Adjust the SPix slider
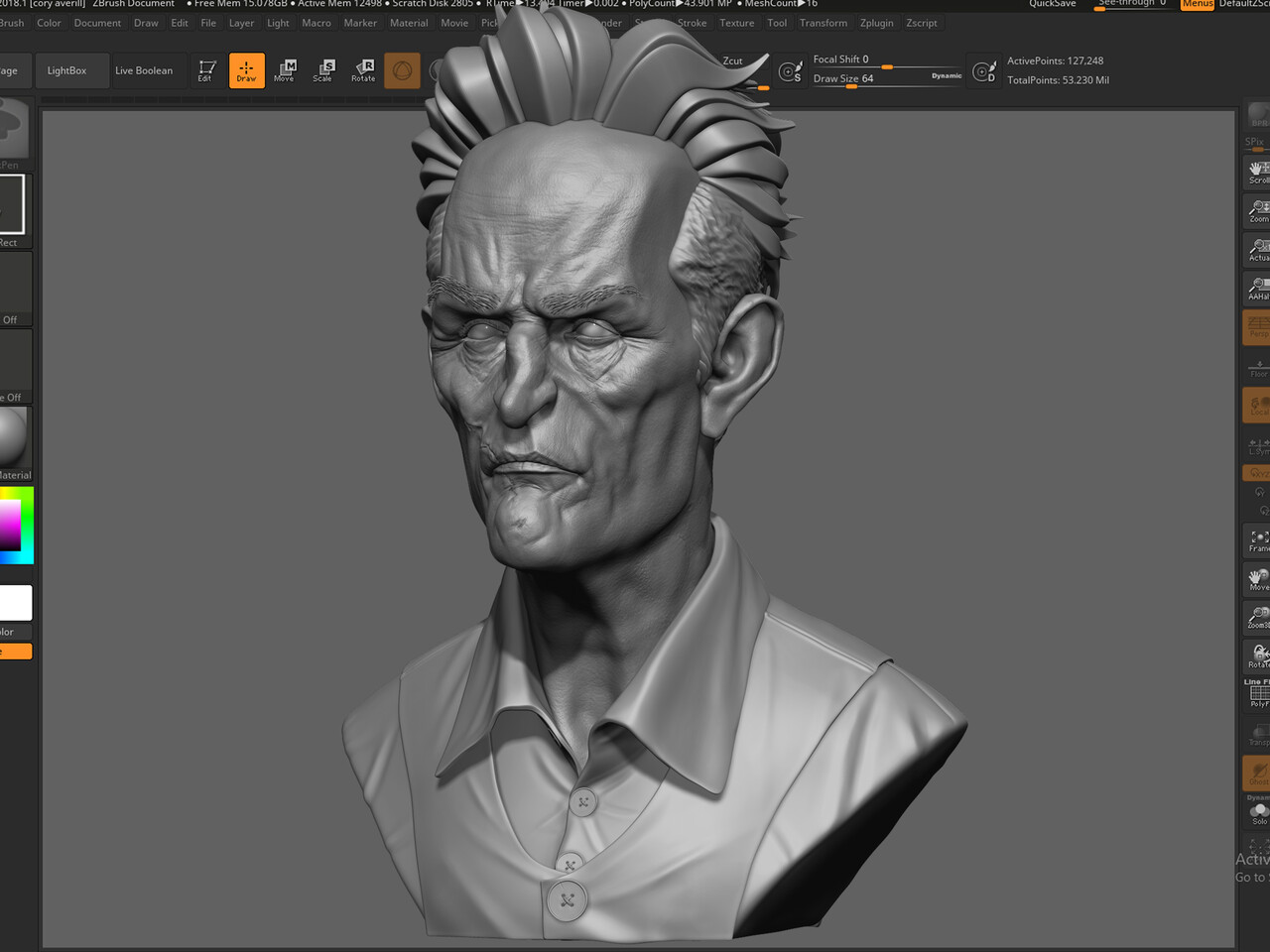This screenshot has width=1270, height=952. (1257, 143)
